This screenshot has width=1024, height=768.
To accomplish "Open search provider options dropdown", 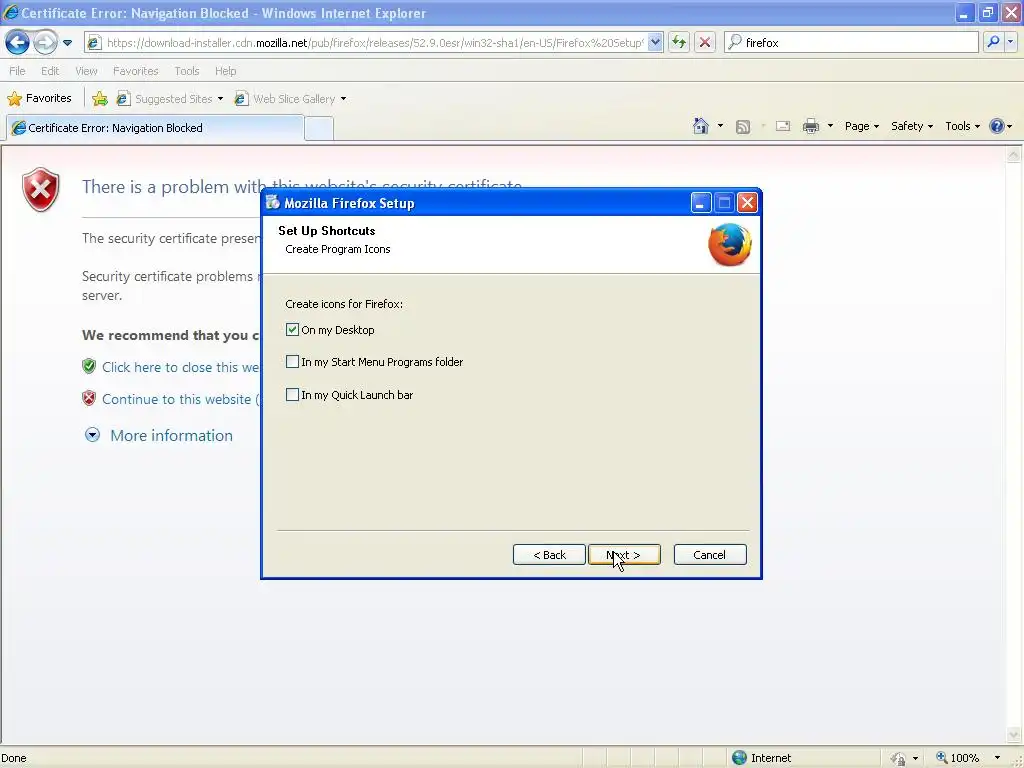I will 1011,42.
